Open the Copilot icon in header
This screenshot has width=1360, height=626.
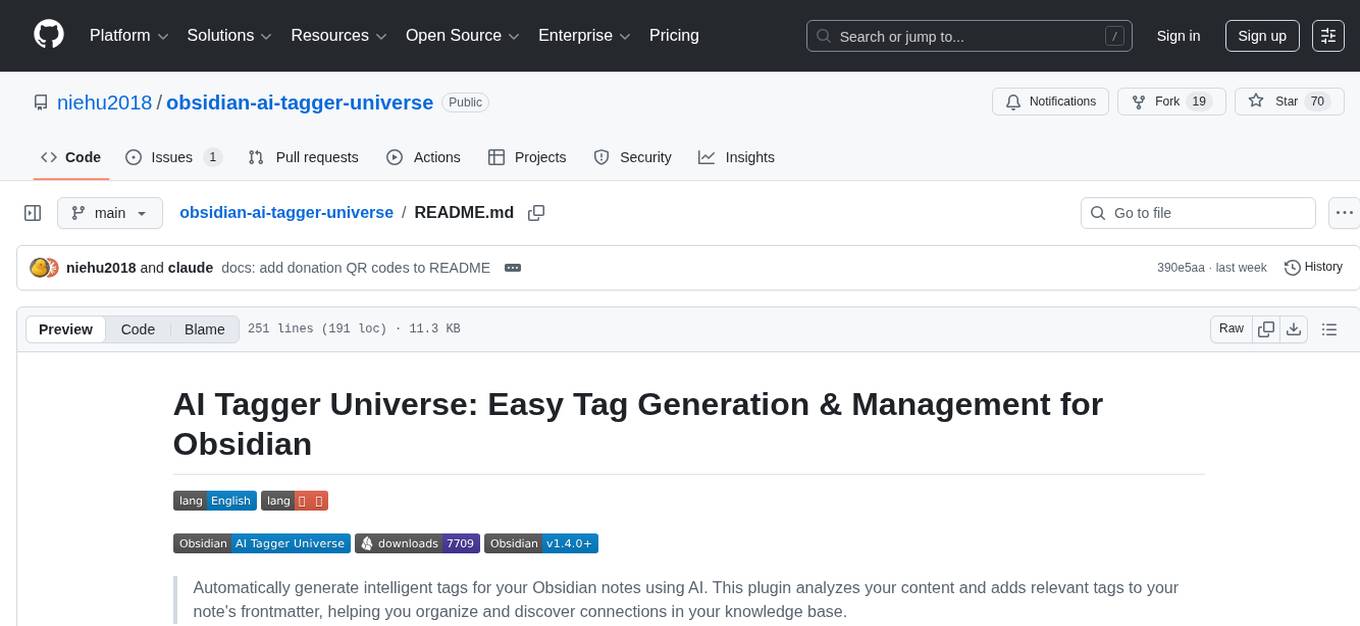tap(1328, 36)
